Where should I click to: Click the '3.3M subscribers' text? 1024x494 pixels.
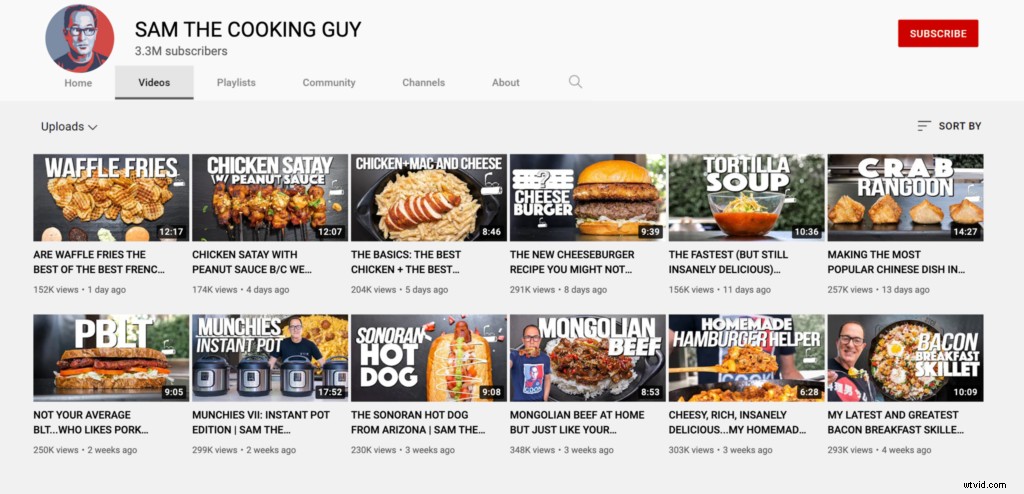[181, 51]
